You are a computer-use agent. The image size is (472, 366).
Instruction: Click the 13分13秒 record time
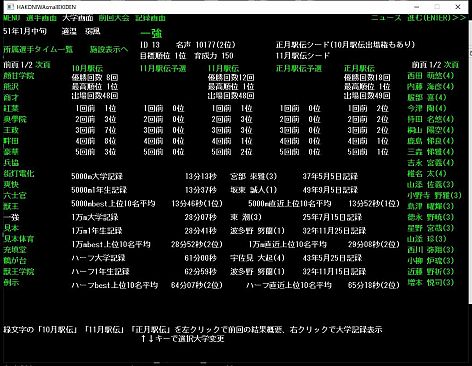201,176
